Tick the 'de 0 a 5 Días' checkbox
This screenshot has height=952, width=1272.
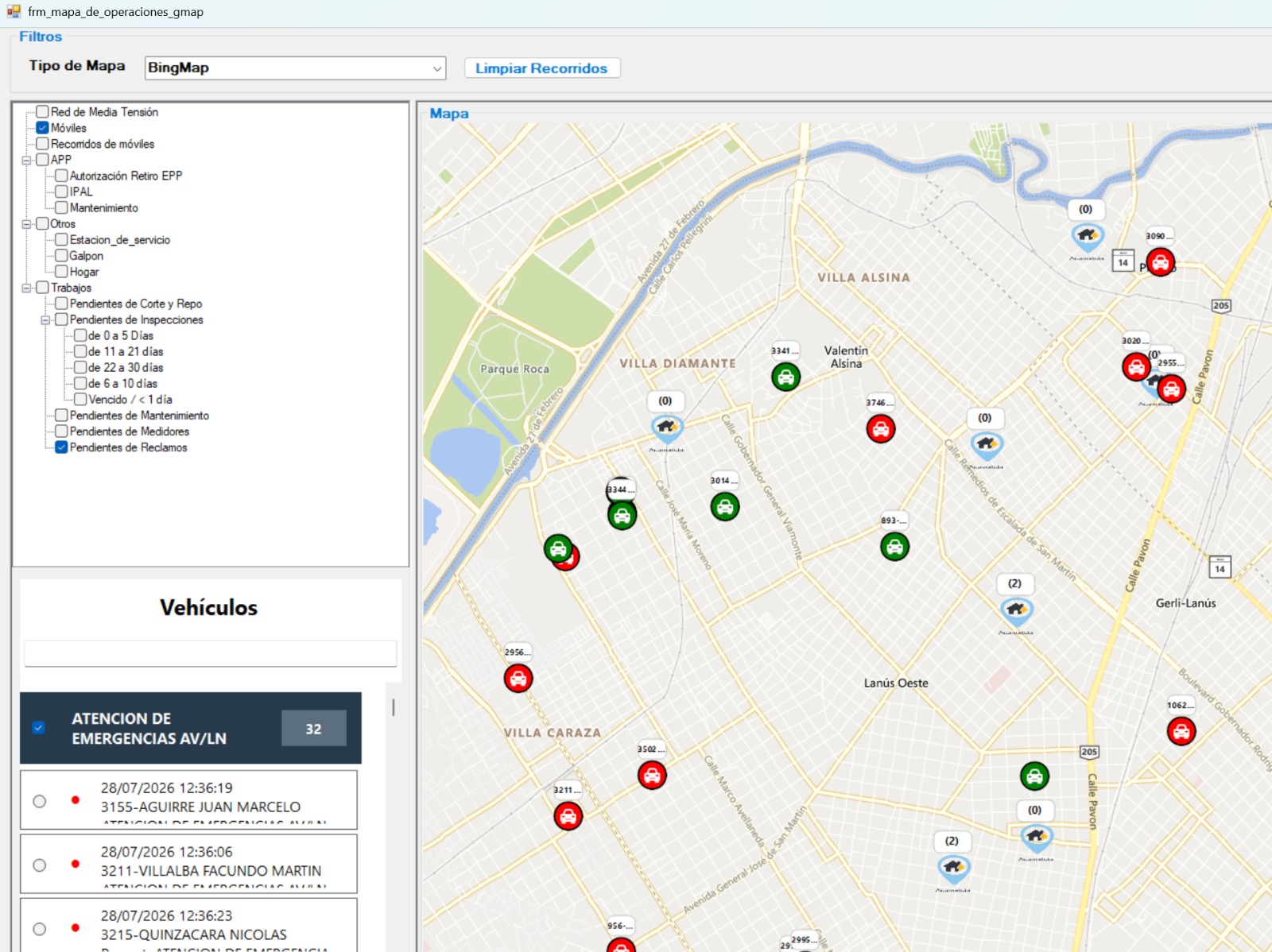(80, 335)
